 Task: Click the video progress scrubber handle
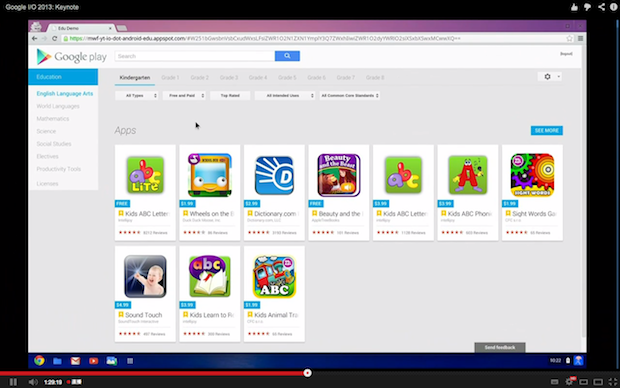tap(307, 373)
